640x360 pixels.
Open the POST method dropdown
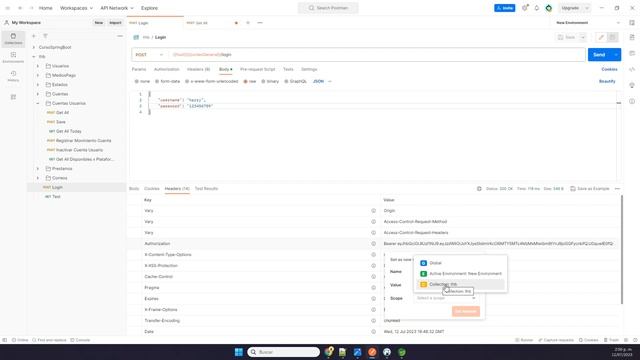coord(149,55)
